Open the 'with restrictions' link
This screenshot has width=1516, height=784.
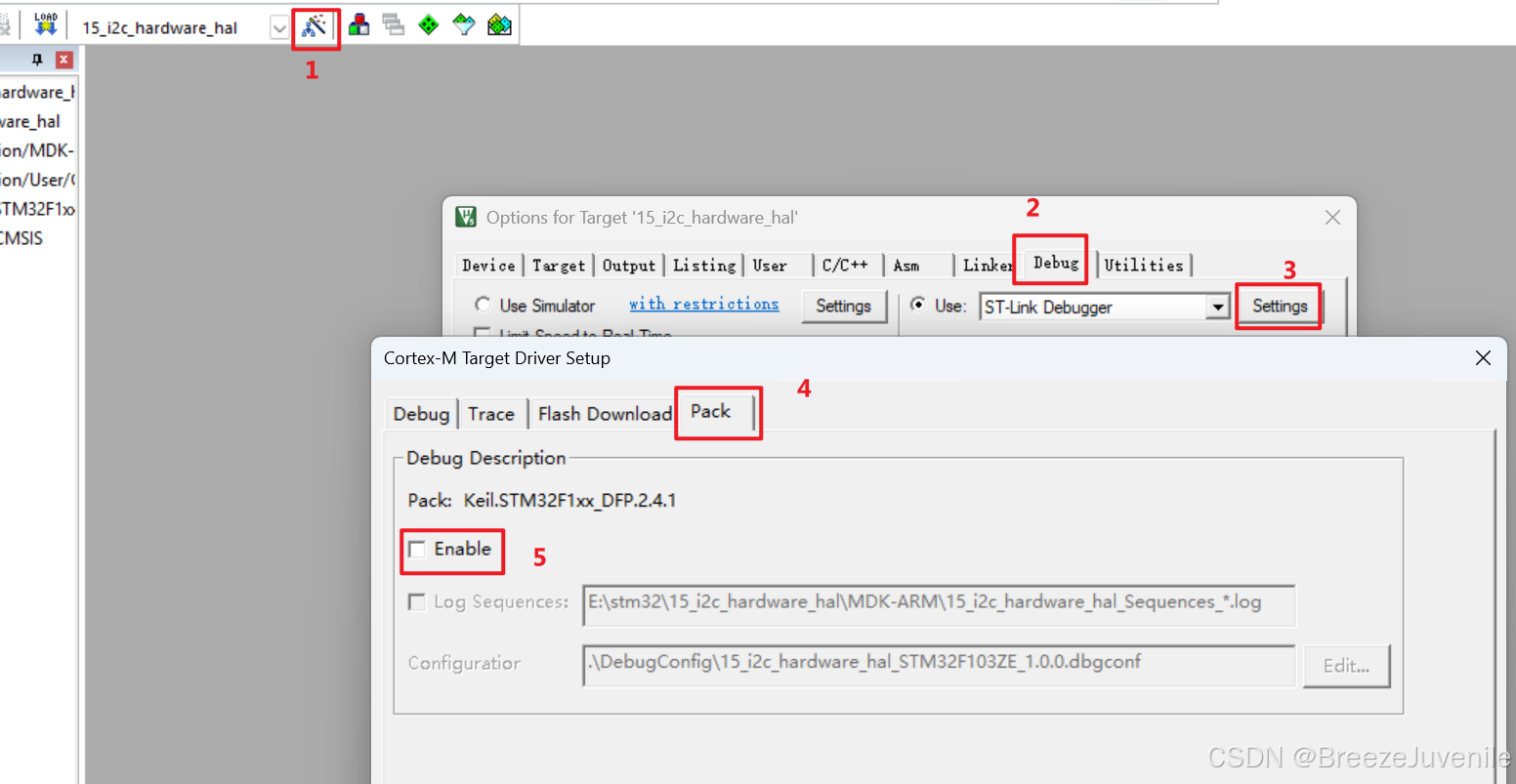(704, 305)
